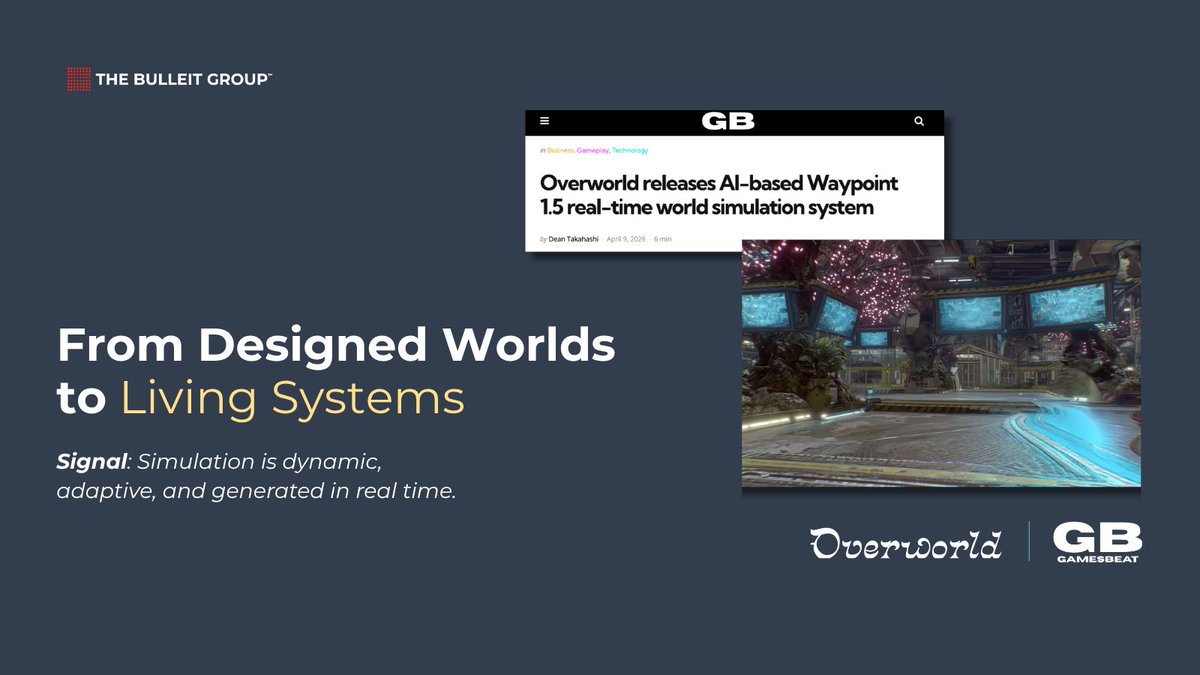Click author name Dean Takahashi
Viewport: 1200px width, 675px height.
click(573, 239)
